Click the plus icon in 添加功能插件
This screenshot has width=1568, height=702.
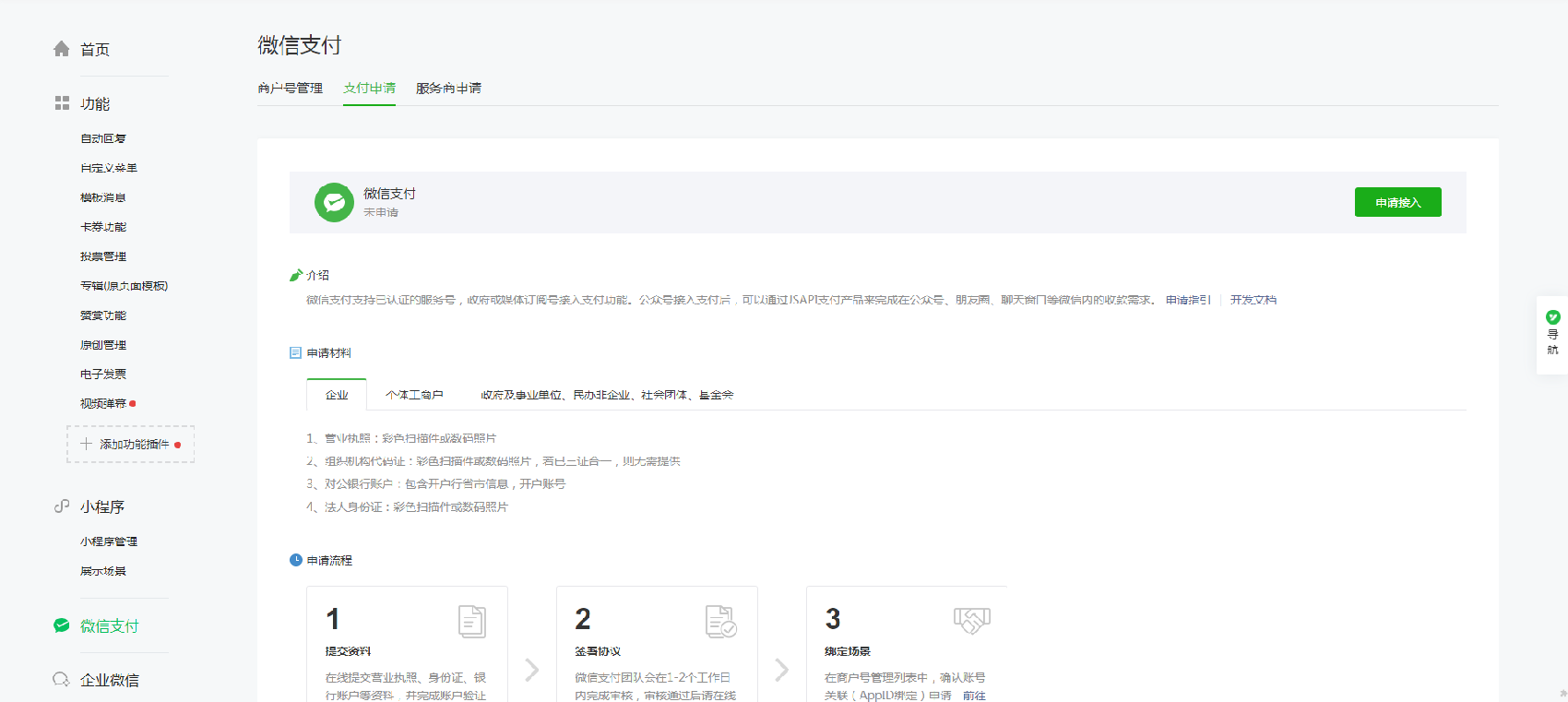pyautogui.click(x=86, y=444)
